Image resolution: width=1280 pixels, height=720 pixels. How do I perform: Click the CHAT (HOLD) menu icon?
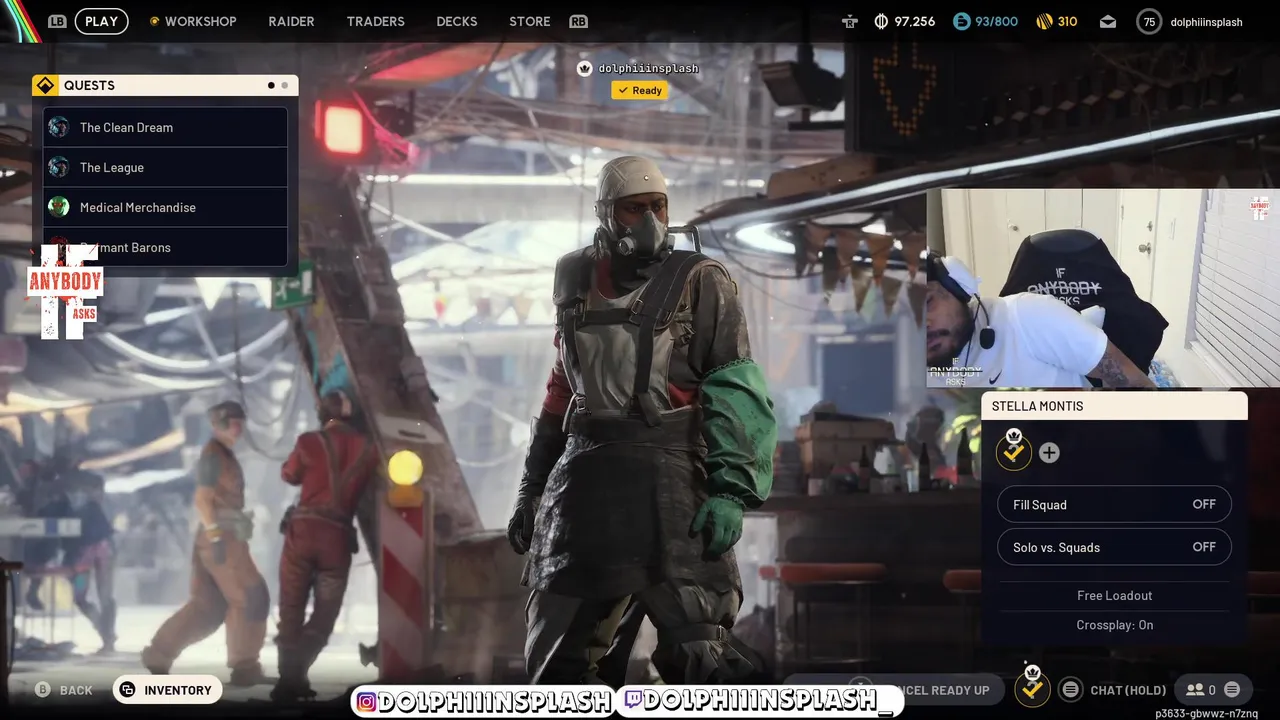click(1071, 690)
